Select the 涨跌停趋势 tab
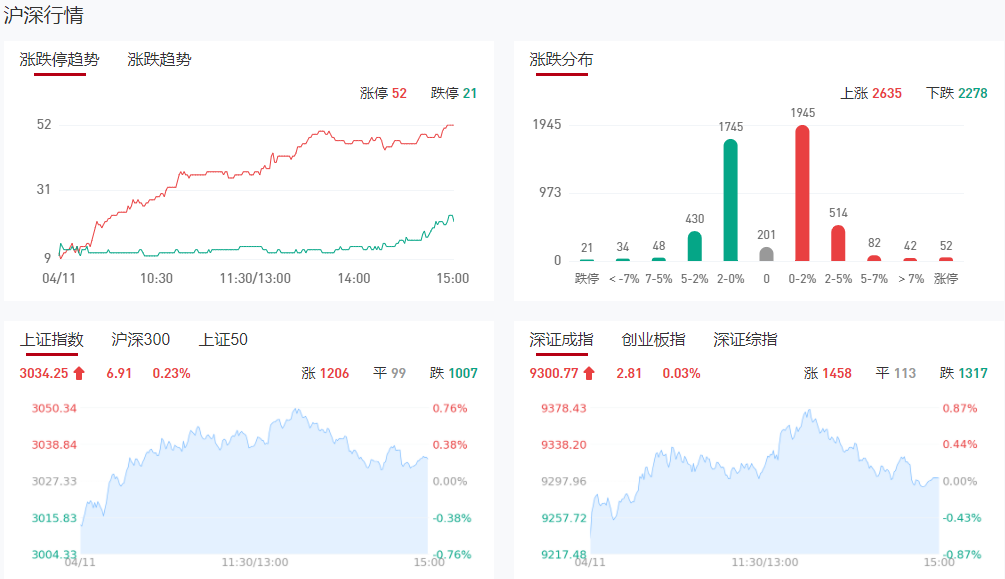Screen dimensions: 1005x579 click(60, 59)
